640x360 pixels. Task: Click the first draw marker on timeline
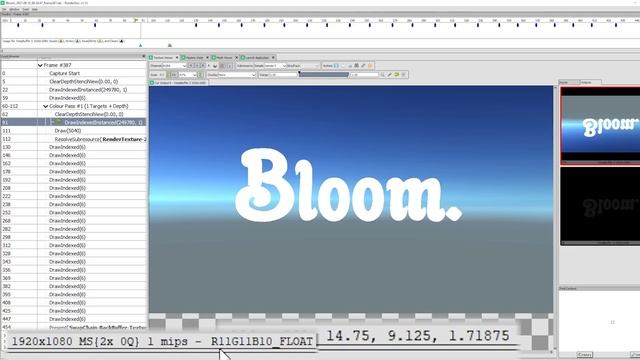(18, 25)
